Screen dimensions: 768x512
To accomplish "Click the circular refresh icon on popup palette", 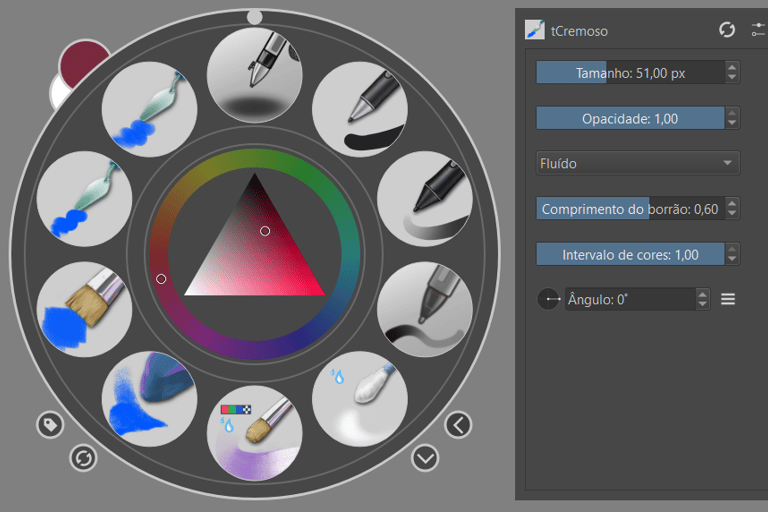I will coord(83,458).
